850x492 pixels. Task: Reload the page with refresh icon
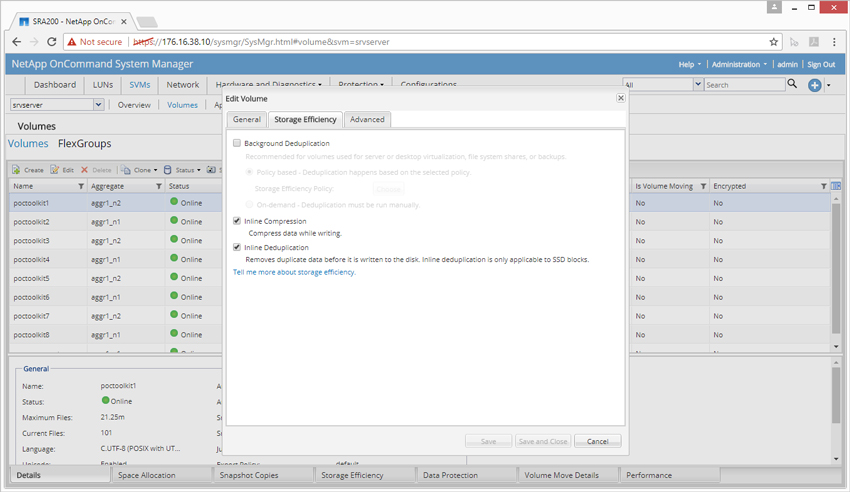coord(51,42)
